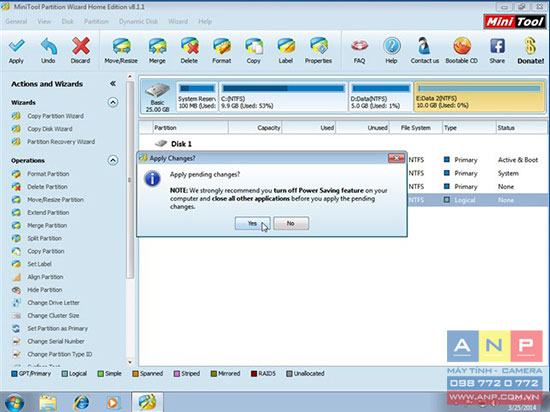The width and height of the screenshot is (550, 412).
Task: Open the media player taskbar icon
Action: click(113, 402)
